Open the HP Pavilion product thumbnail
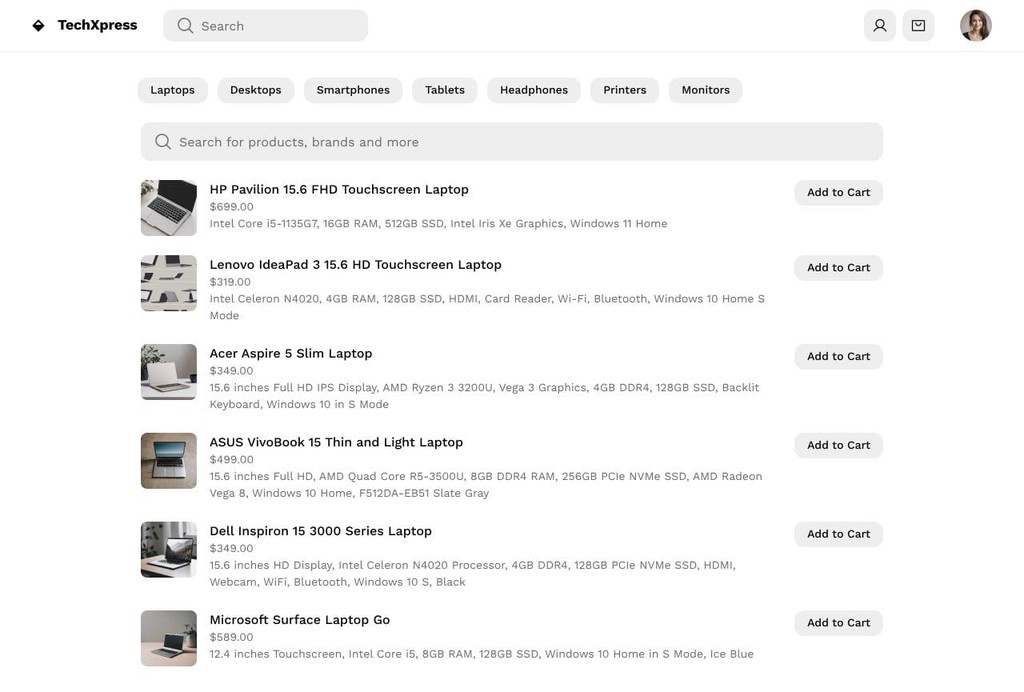1024x692 pixels. pyautogui.click(x=168, y=208)
